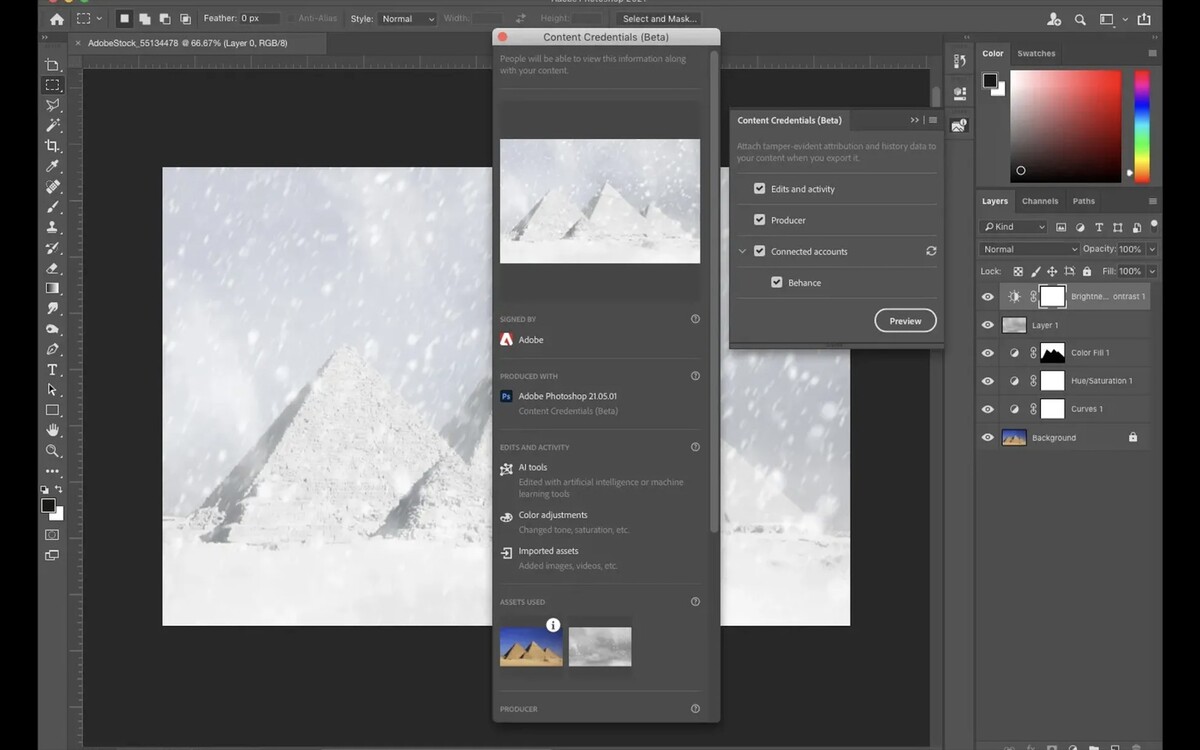Hide the Brightness/Contrast 1 layer
The height and width of the screenshot is (750, 1200).
988,297
